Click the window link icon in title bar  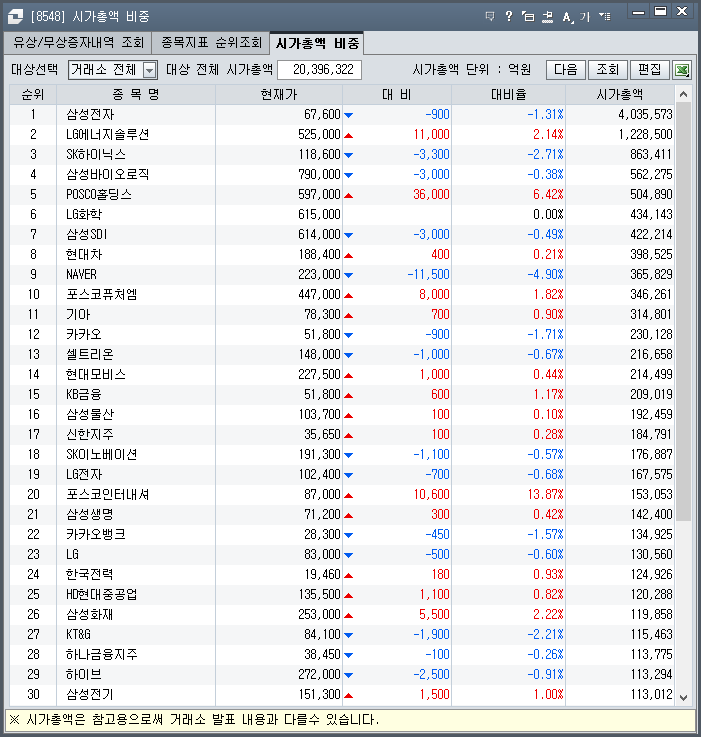[x=16, y=16]
